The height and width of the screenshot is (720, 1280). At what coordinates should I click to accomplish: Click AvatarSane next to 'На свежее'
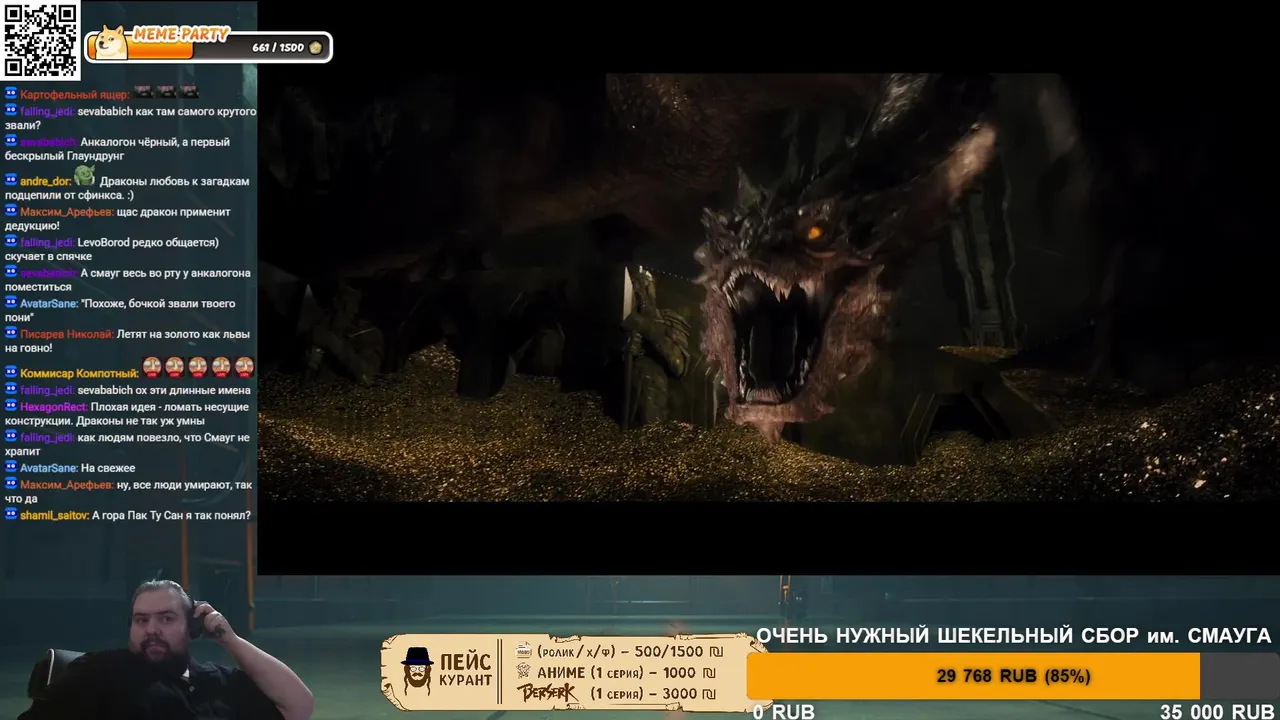(49, 468)
